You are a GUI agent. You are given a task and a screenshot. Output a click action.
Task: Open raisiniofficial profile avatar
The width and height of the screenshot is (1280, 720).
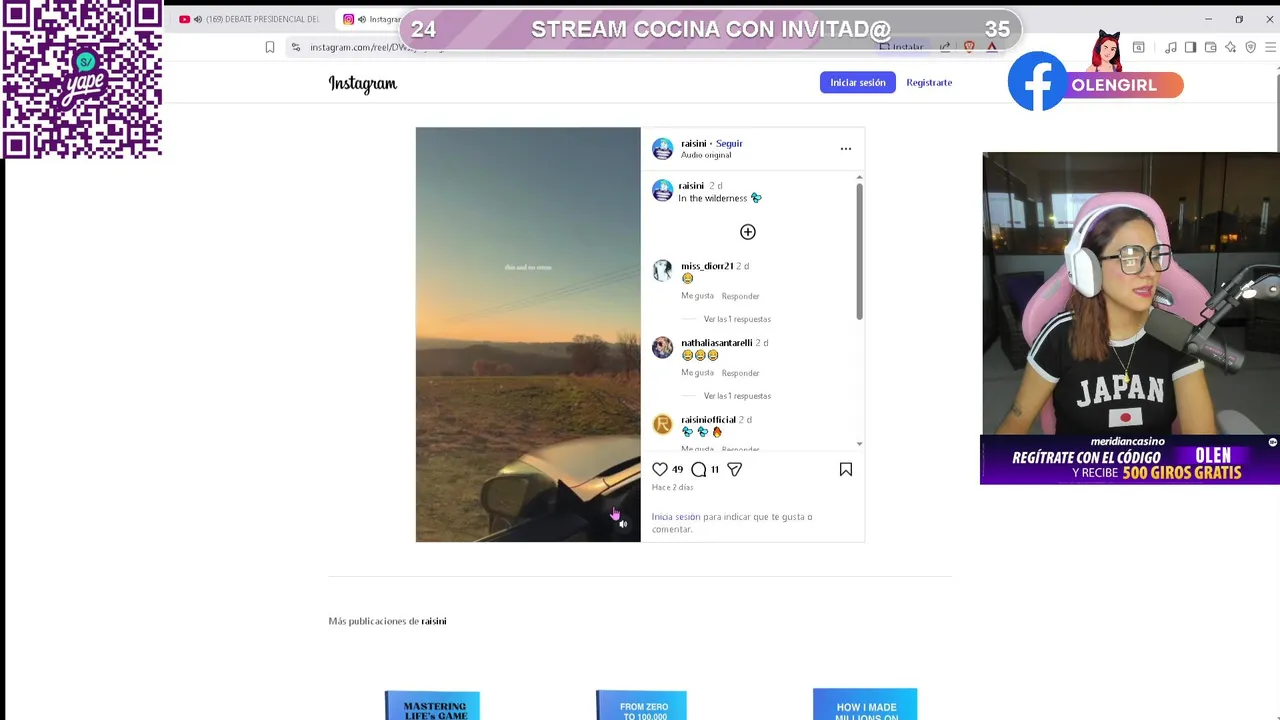coord(662,425)
